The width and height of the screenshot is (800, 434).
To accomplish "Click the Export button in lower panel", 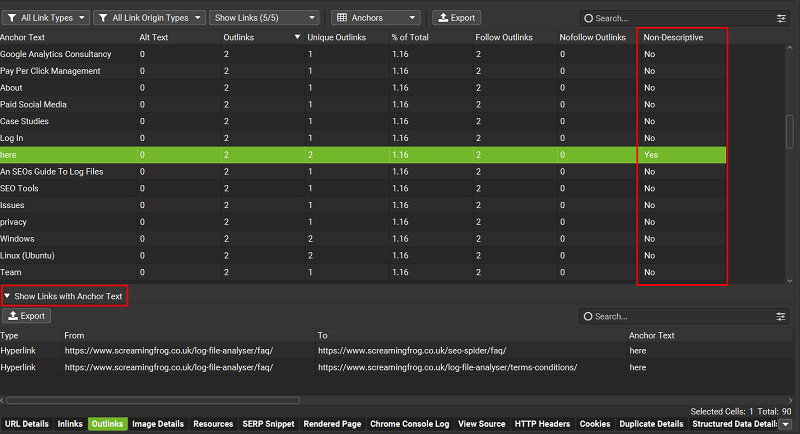I will click(27, 316).
